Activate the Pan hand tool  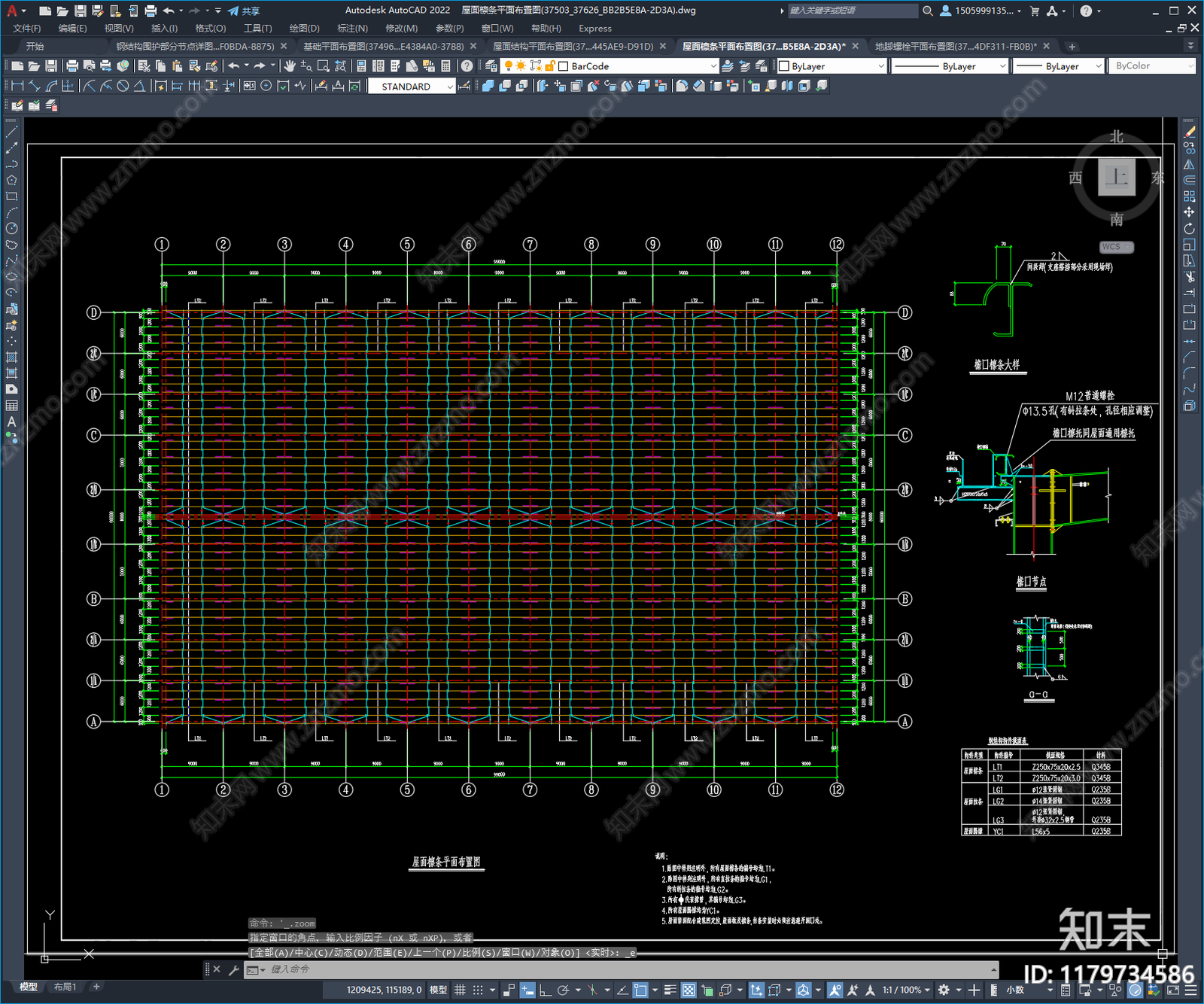pos(290,66)
